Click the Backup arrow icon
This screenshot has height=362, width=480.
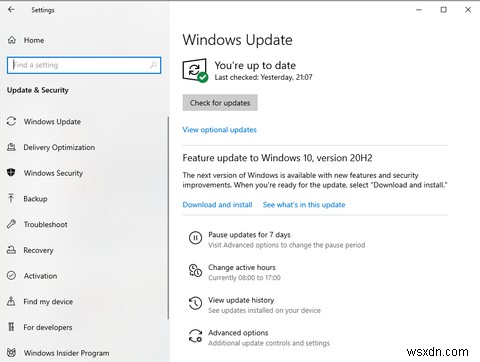click(x=11, y=198)
